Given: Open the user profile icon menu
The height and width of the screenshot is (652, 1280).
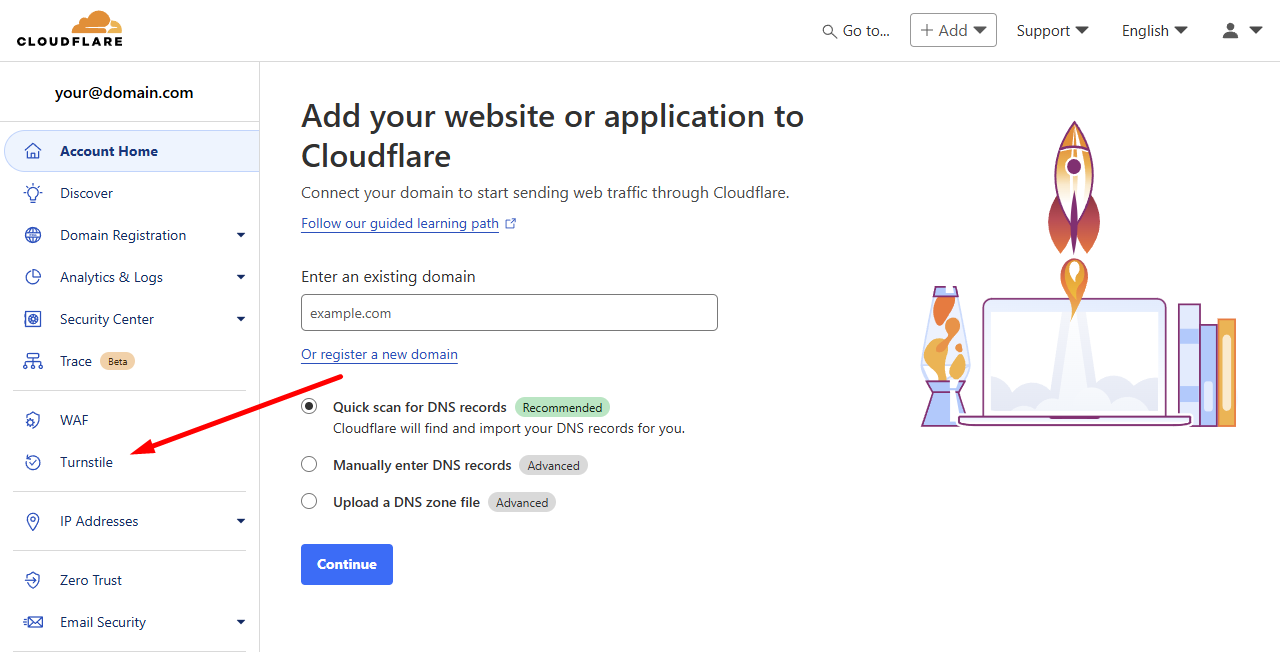Looking at the screenshot, I should pos(1242,31).
